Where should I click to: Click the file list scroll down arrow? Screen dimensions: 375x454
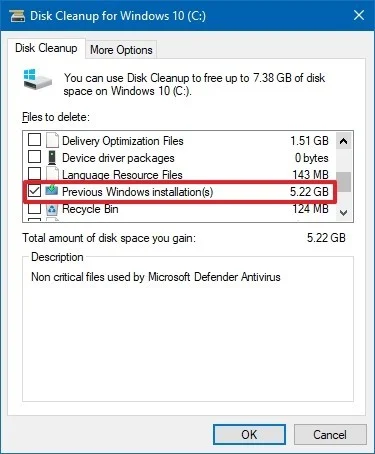(344, 213)
